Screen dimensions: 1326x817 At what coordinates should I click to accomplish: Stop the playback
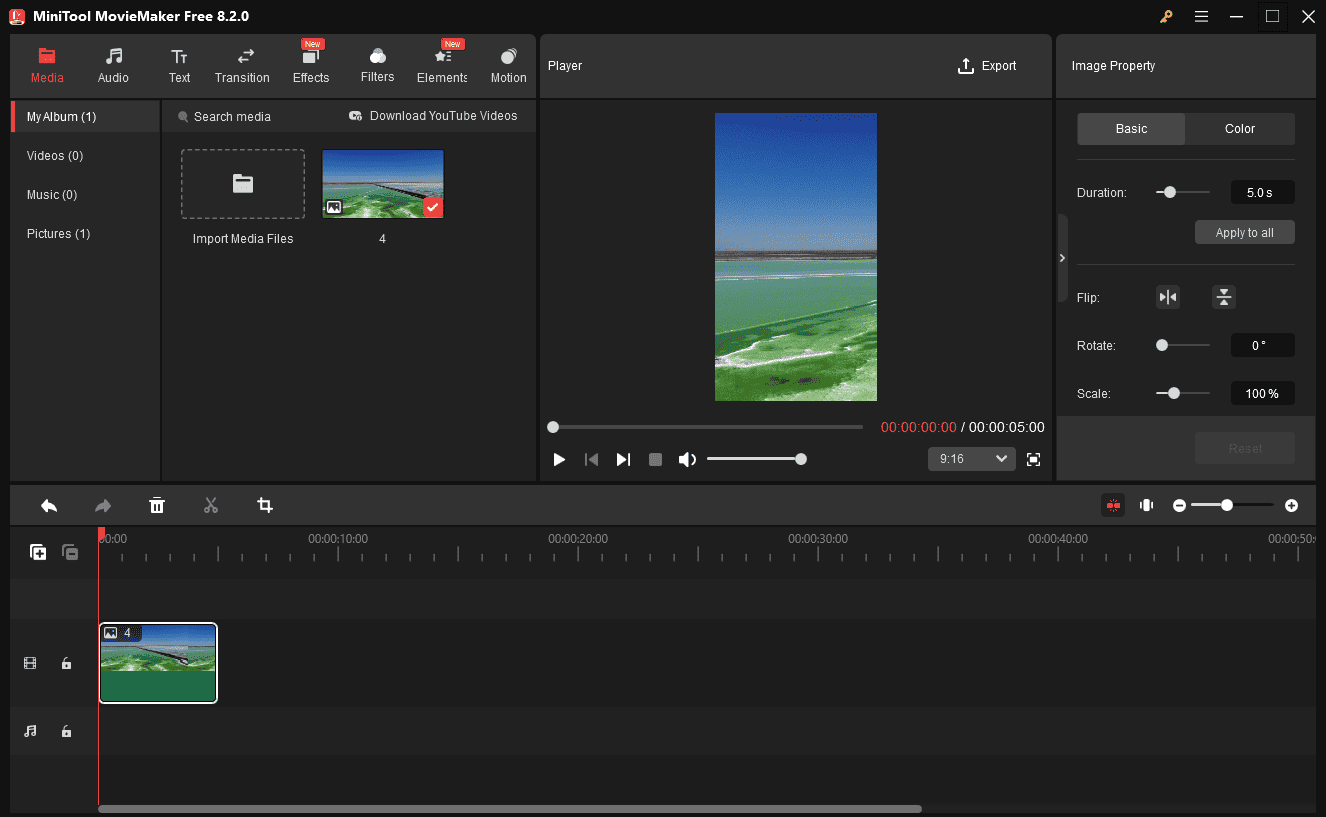[x=655, y=459]
